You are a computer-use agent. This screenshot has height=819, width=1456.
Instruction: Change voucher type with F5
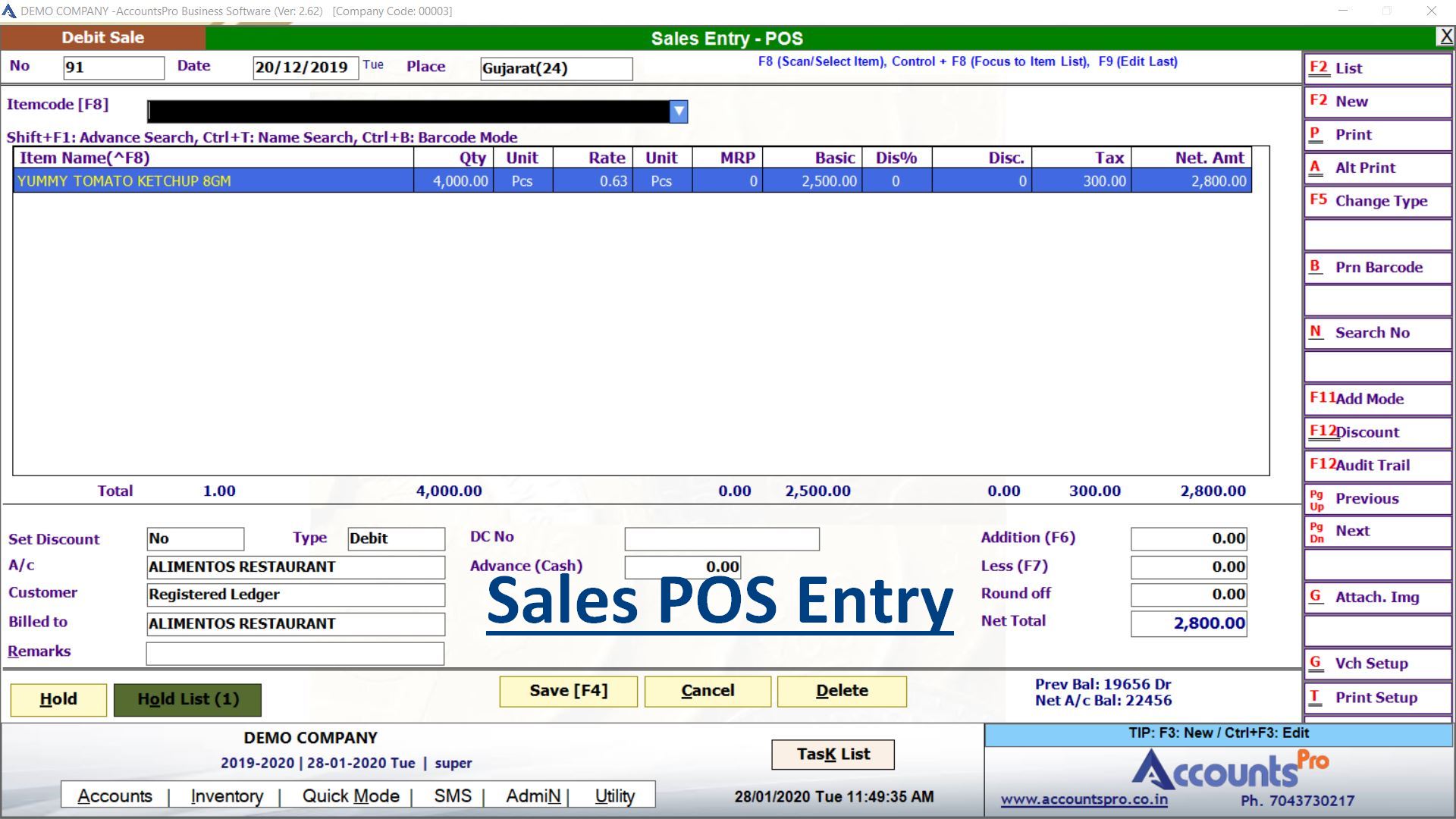pyautogui.click(x=1376, y=201)
